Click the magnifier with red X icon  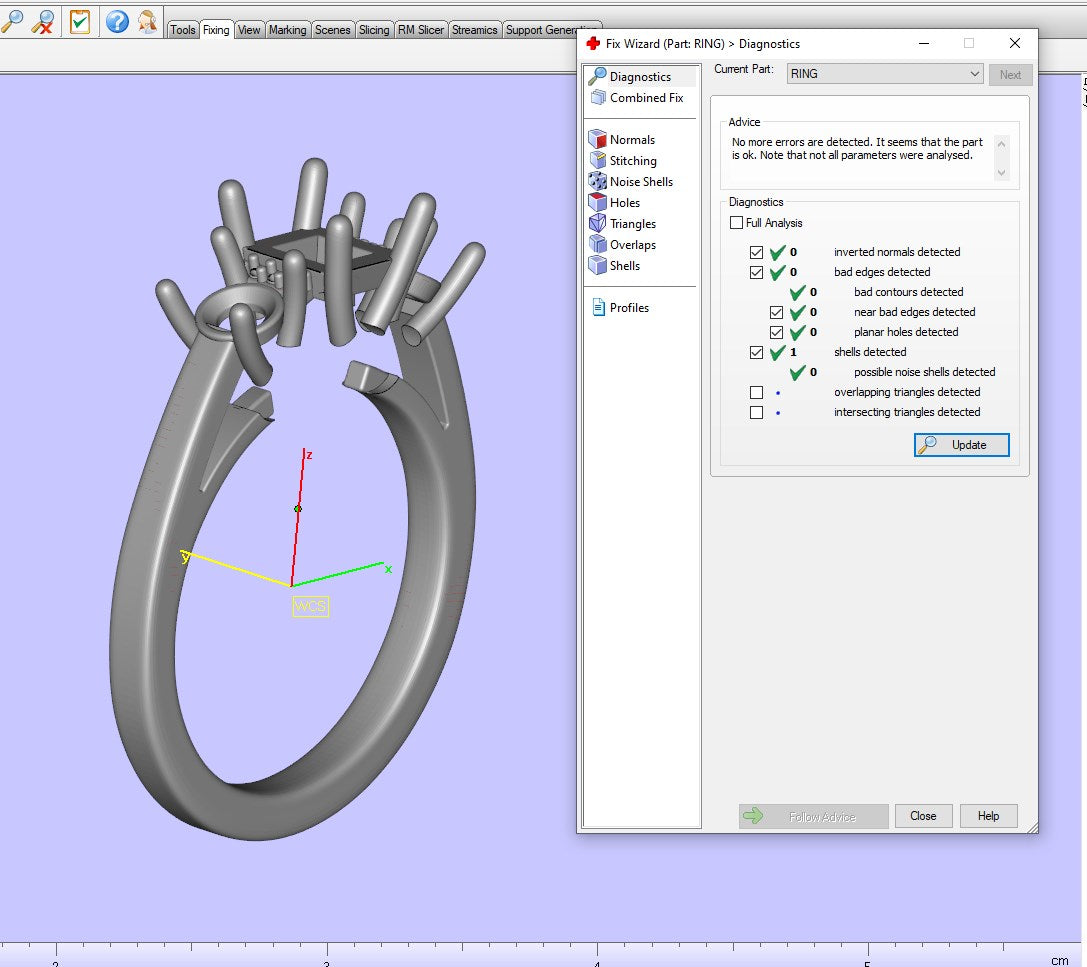[43, 20]
